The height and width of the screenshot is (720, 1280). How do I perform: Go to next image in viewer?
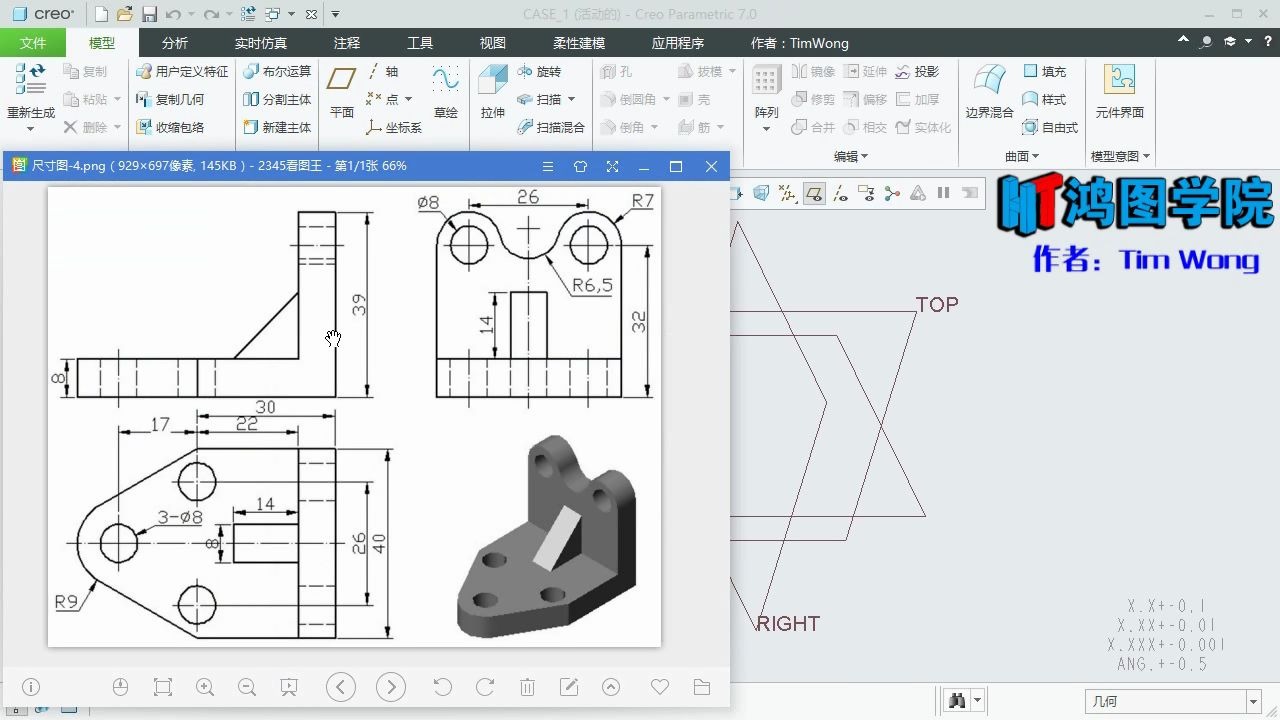tap(391, 687)
